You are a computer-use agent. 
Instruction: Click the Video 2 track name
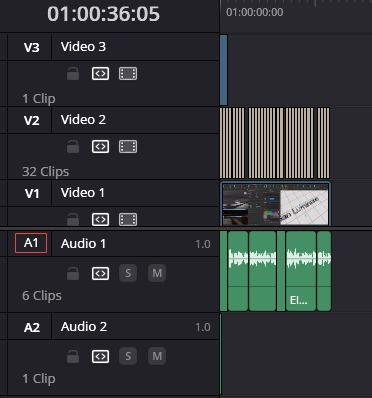(83, 120)
